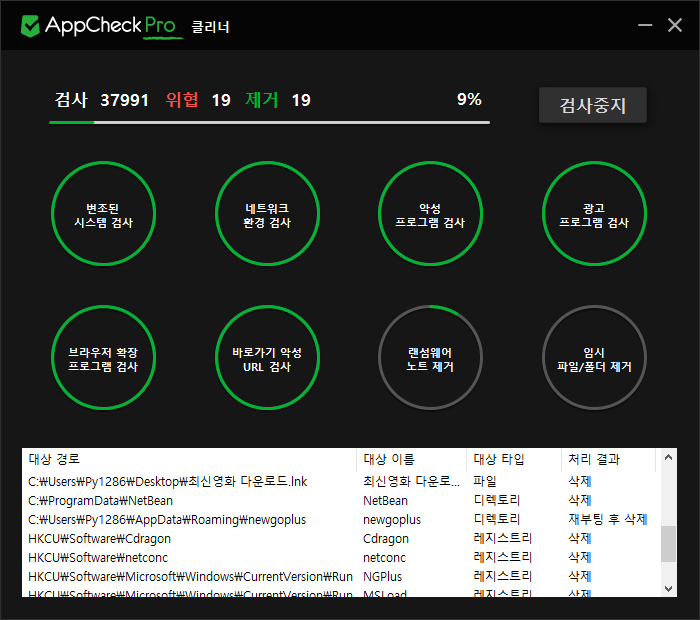Viewport: 700px width, 620px height.
Task: Select the 변조된 시스템 검사 circle
Action: coord(104,214)
